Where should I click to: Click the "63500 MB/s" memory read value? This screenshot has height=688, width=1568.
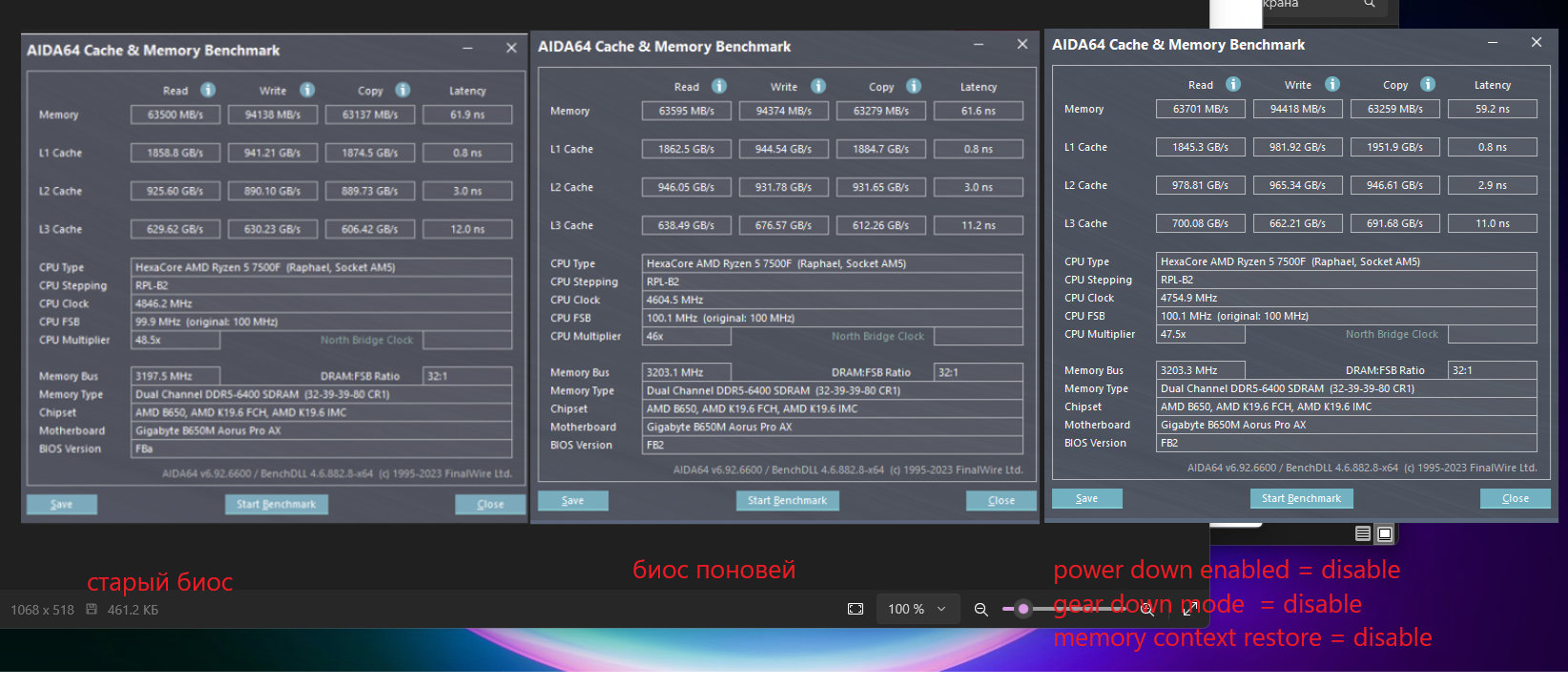(175, 115)
